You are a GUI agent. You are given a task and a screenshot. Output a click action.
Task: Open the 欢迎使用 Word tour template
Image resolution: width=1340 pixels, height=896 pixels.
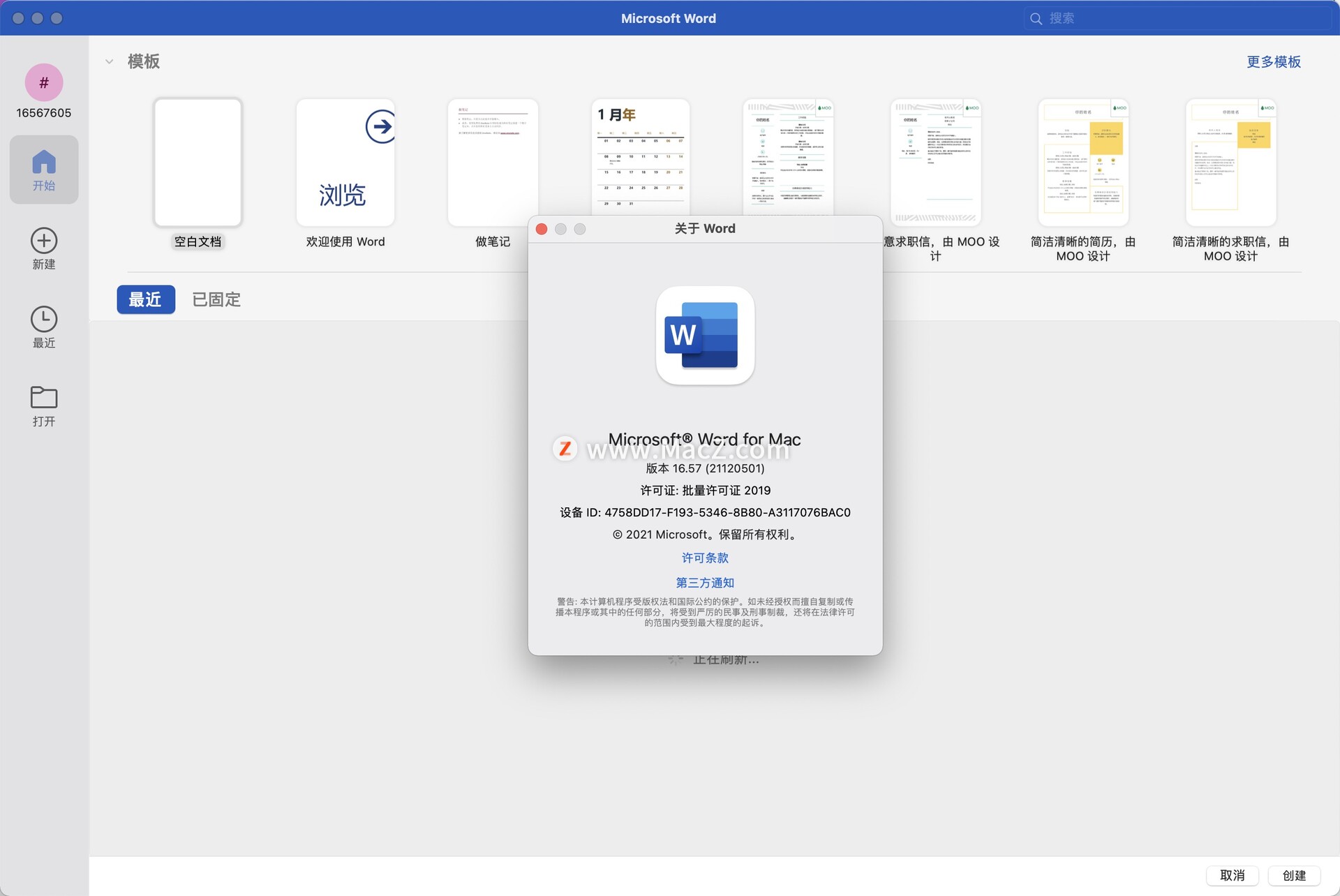tap(345, 163)
